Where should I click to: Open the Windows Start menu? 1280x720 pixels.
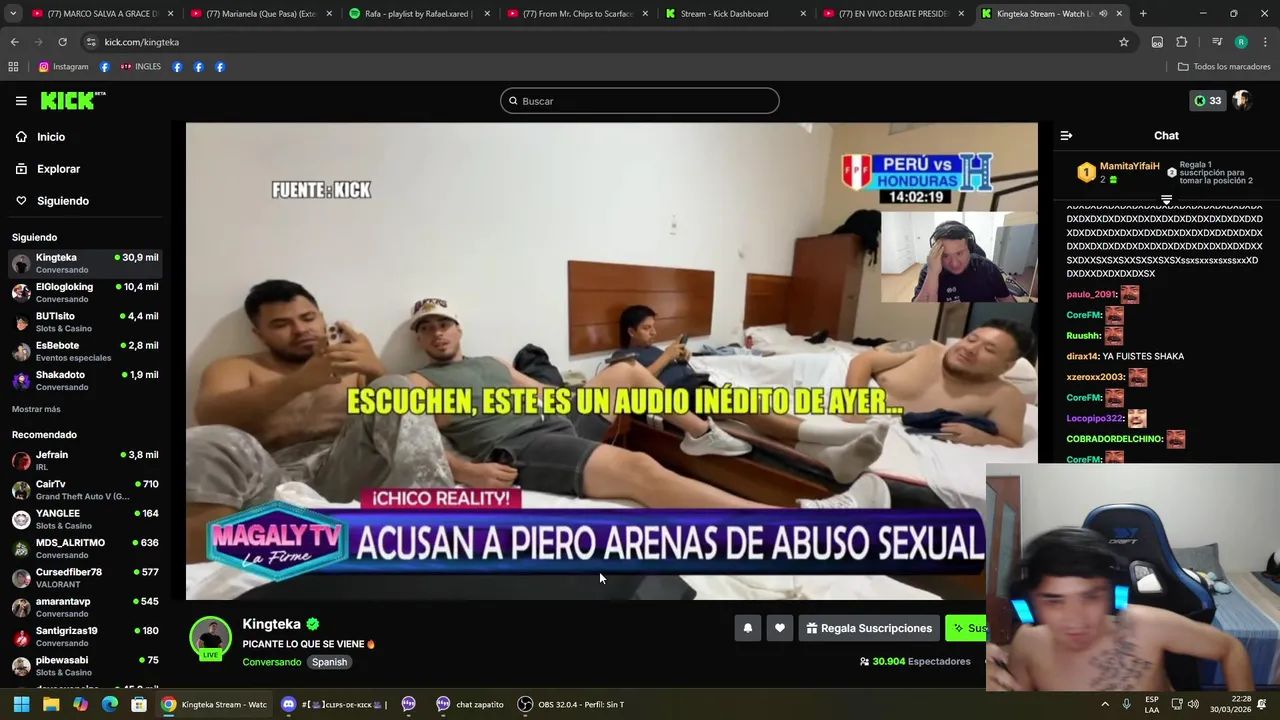[x=21, y=704]
